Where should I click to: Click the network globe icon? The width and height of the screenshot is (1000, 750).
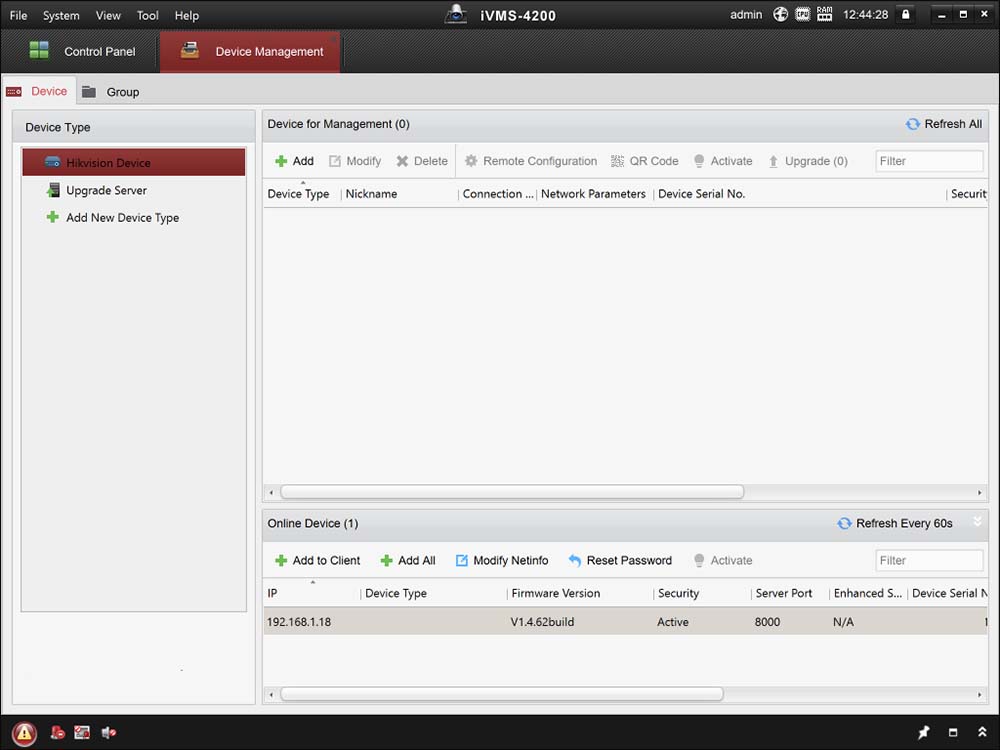780,15
